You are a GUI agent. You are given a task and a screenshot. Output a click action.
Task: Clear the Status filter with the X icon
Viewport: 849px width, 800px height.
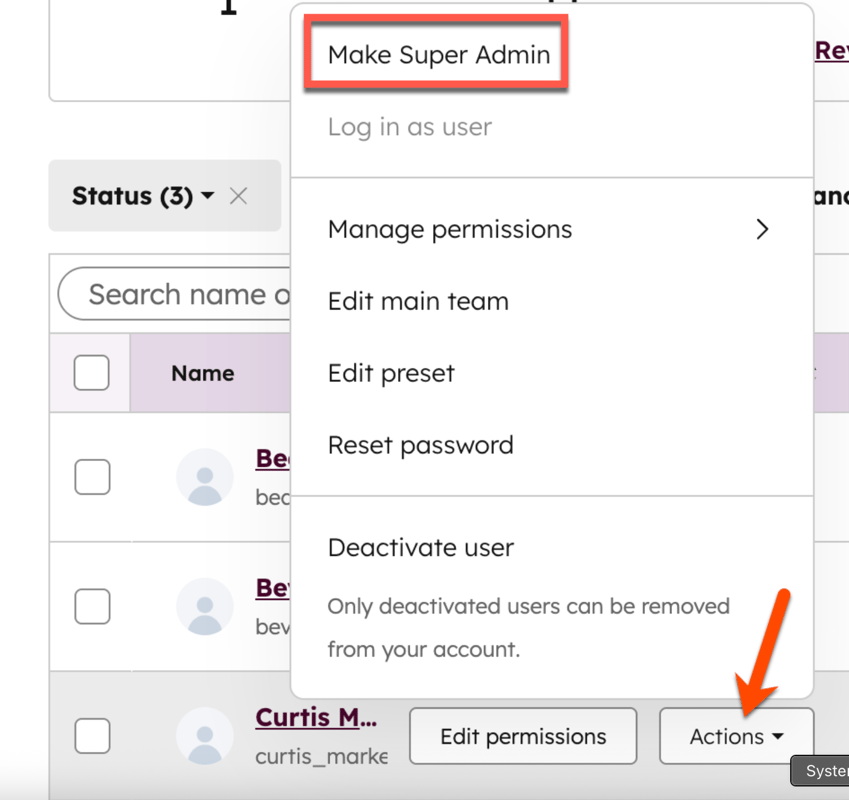click(x=238, y=196)
